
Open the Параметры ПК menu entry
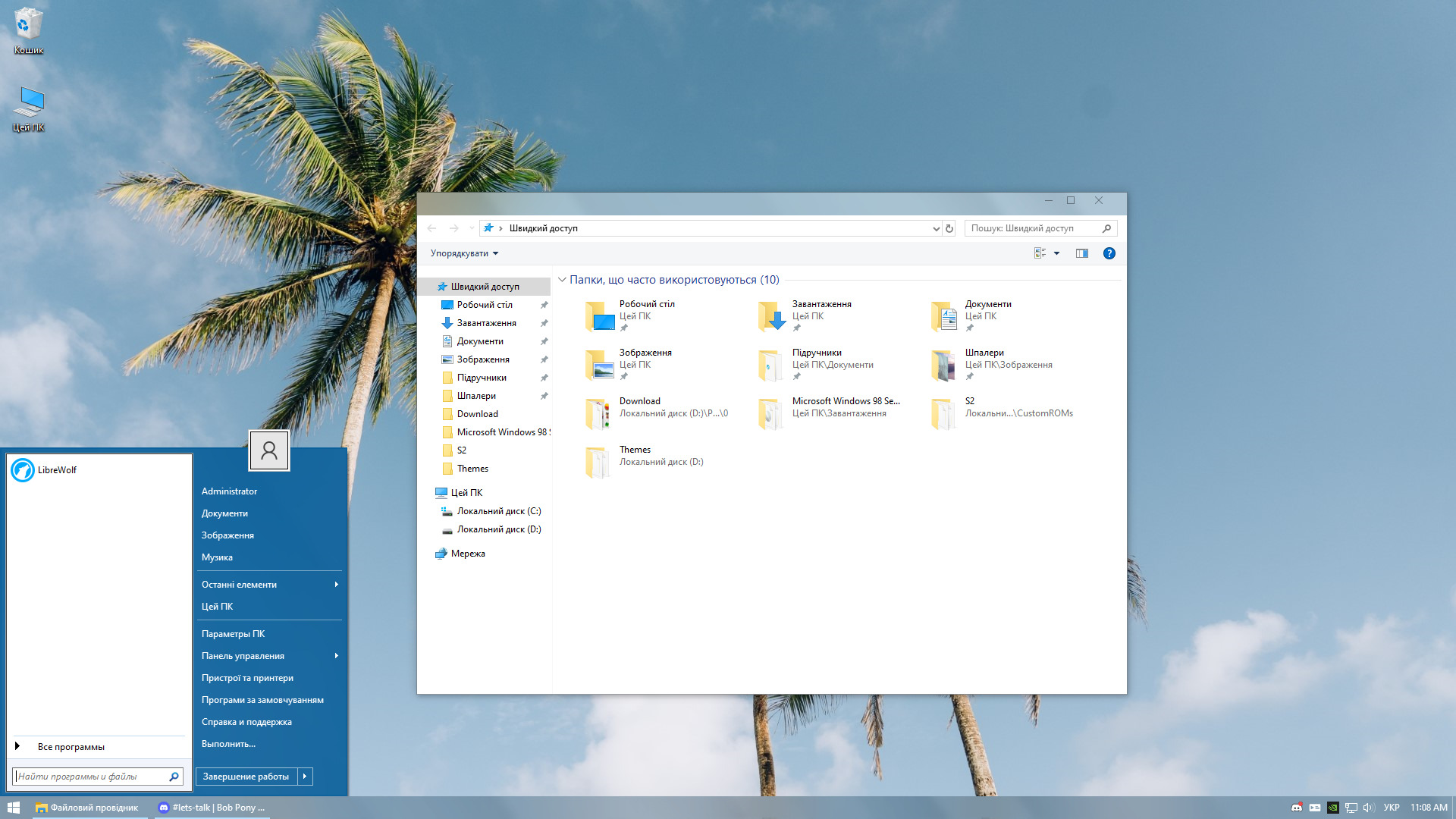coord(234,634)
